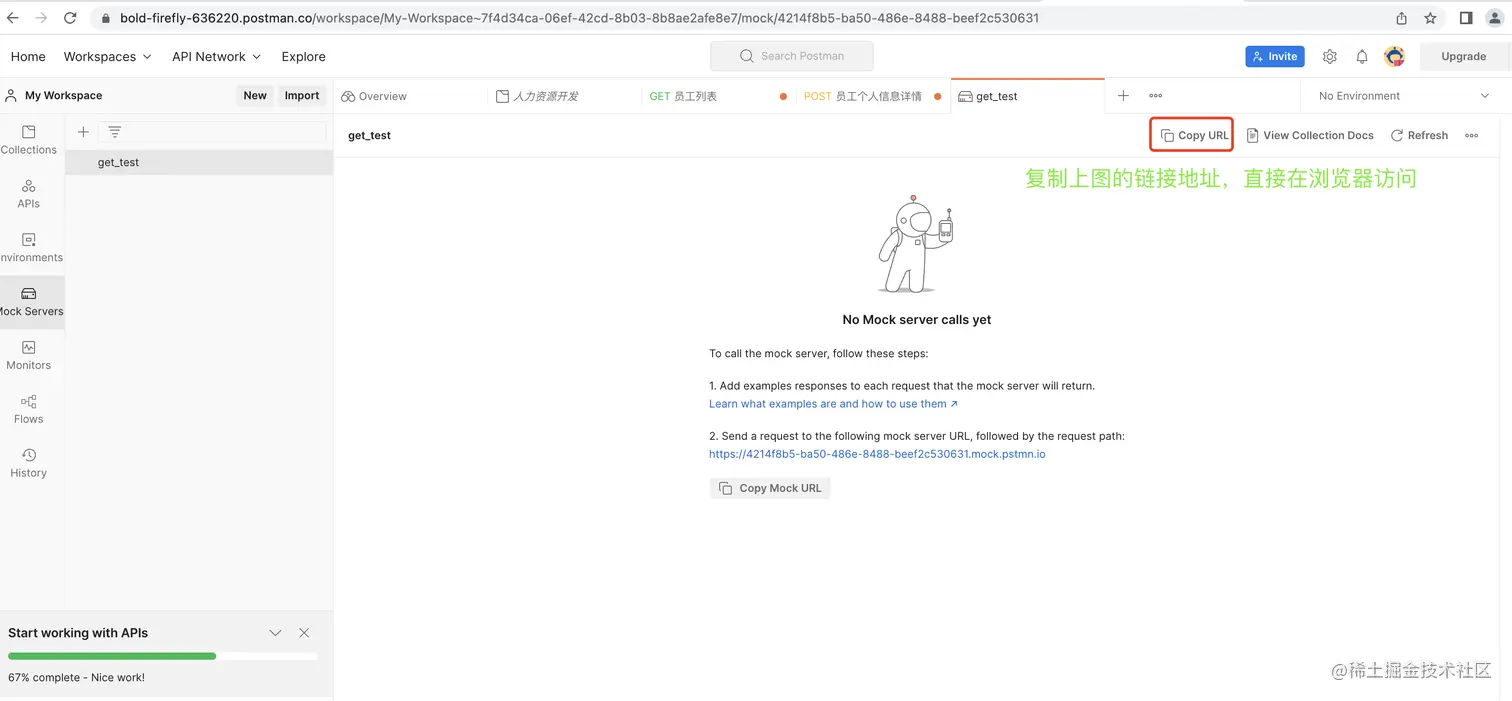Click My Workspace title in sidebar header

[x=63, y=96]
